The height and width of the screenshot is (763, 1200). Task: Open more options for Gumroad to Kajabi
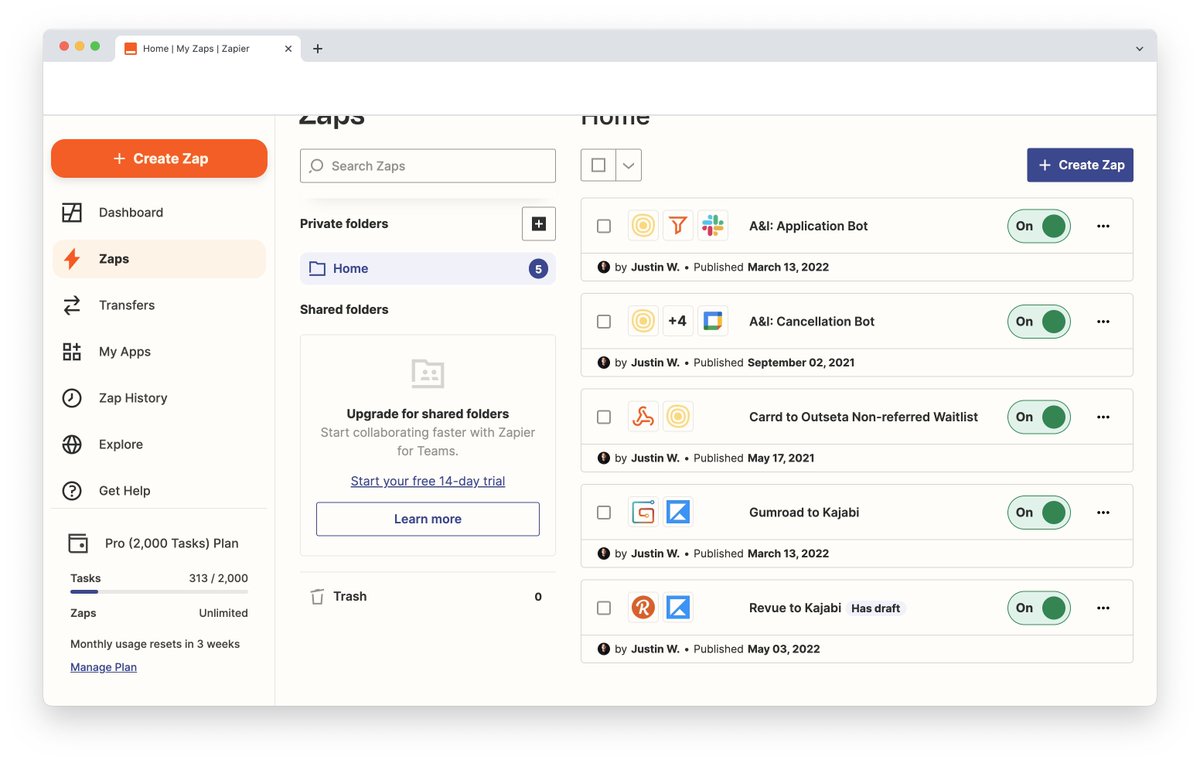pyautogui.click(x=1103, y=512)
